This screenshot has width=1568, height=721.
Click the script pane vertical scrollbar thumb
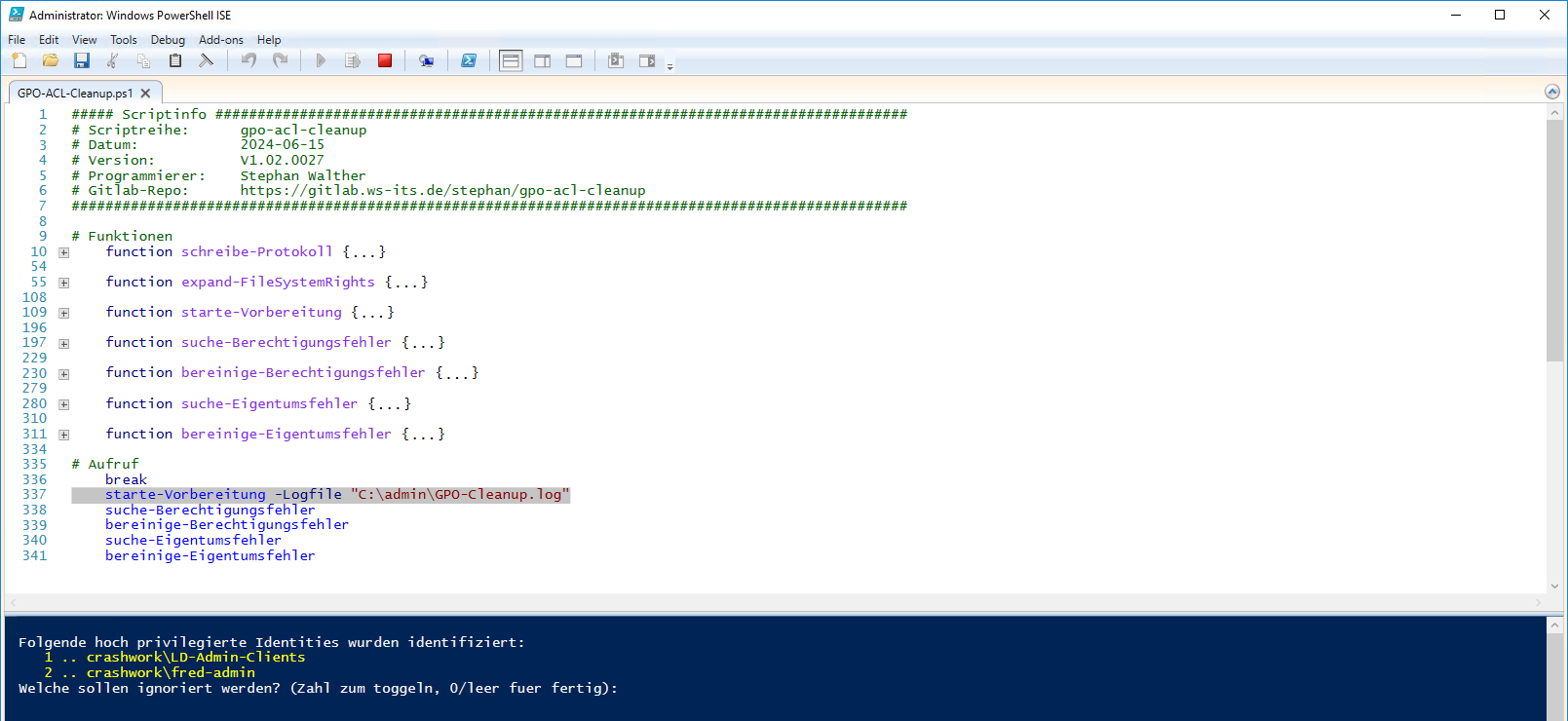coord(1554,241)
